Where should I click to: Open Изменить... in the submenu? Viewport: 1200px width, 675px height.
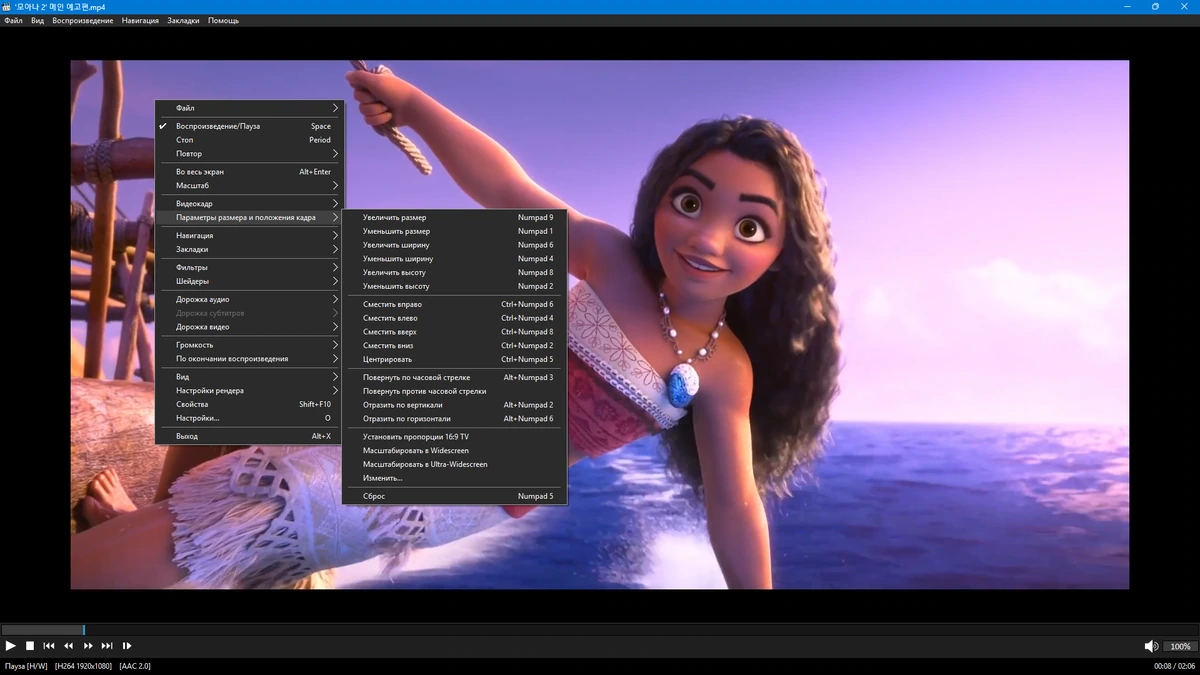click(x=455, y=478)
